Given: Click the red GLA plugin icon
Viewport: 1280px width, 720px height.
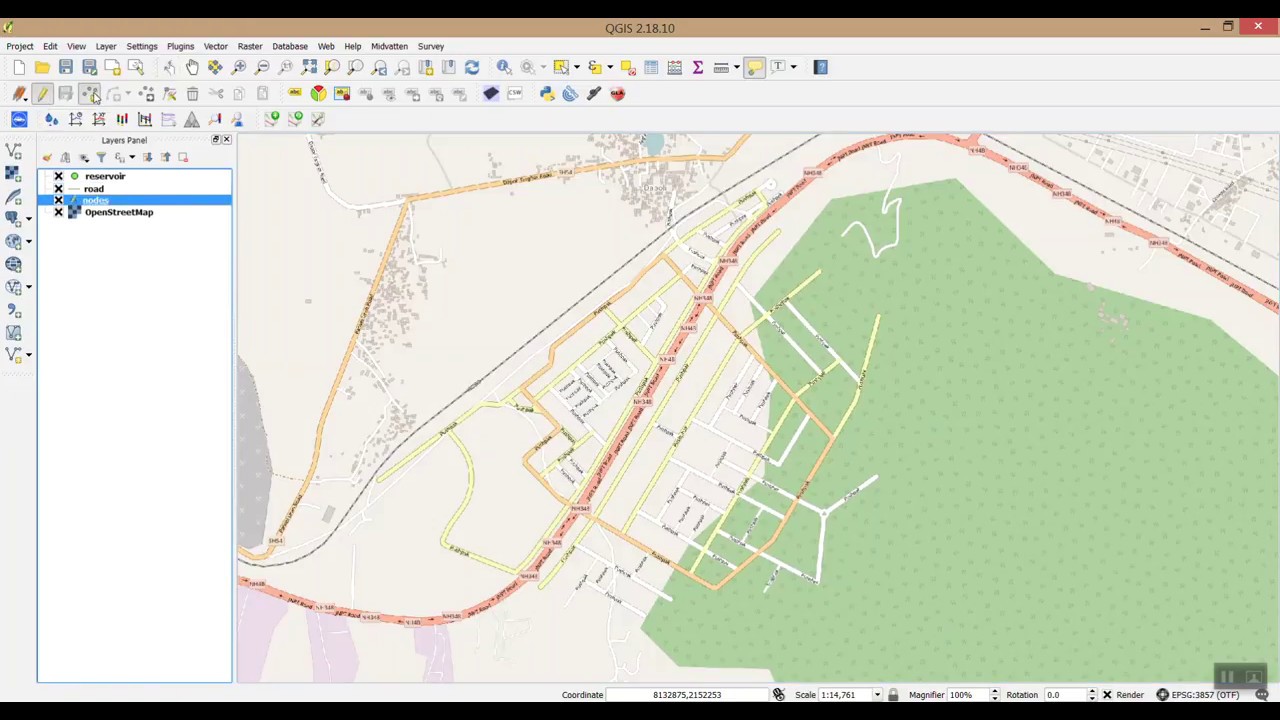Looking at the screenshot, I should tap(617, 93).
